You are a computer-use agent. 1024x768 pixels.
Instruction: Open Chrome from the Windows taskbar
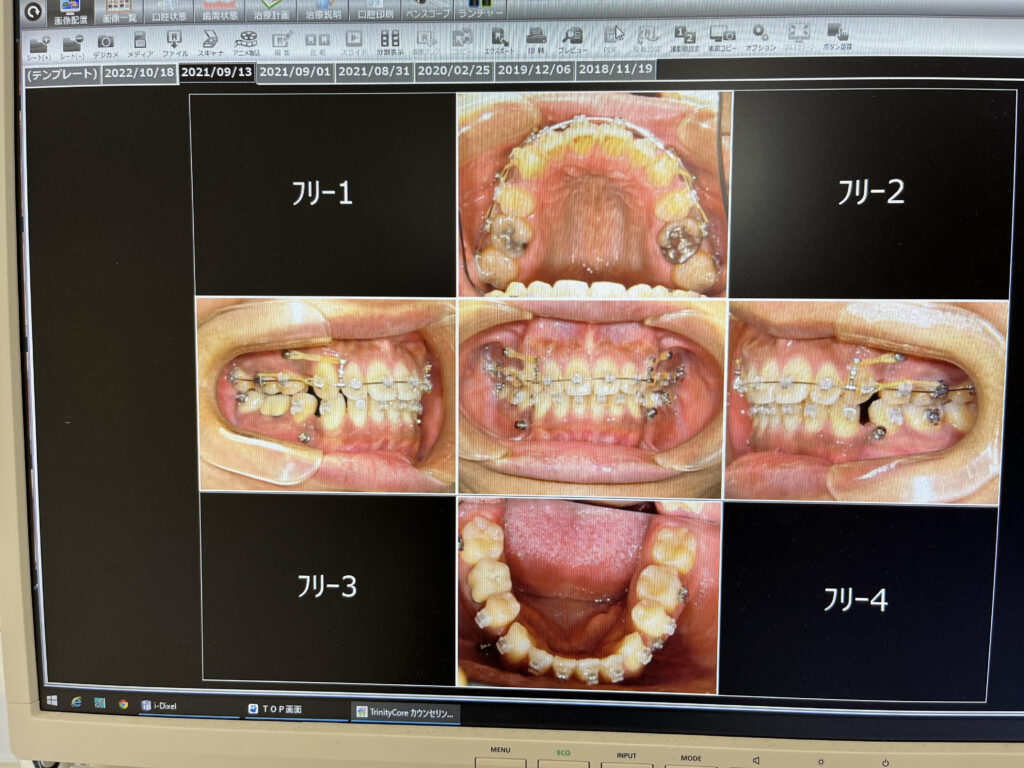123,703
